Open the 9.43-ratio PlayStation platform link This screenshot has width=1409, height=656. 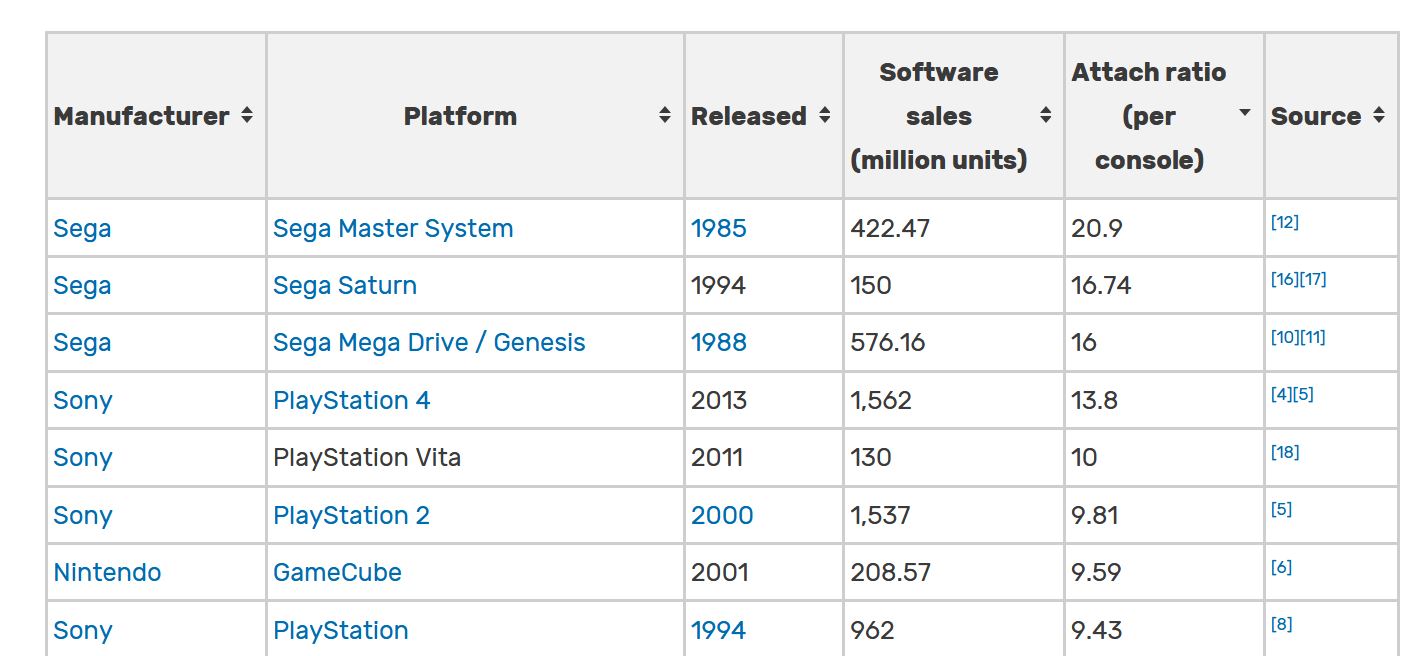pyautogui.click(x=340, y=630)
